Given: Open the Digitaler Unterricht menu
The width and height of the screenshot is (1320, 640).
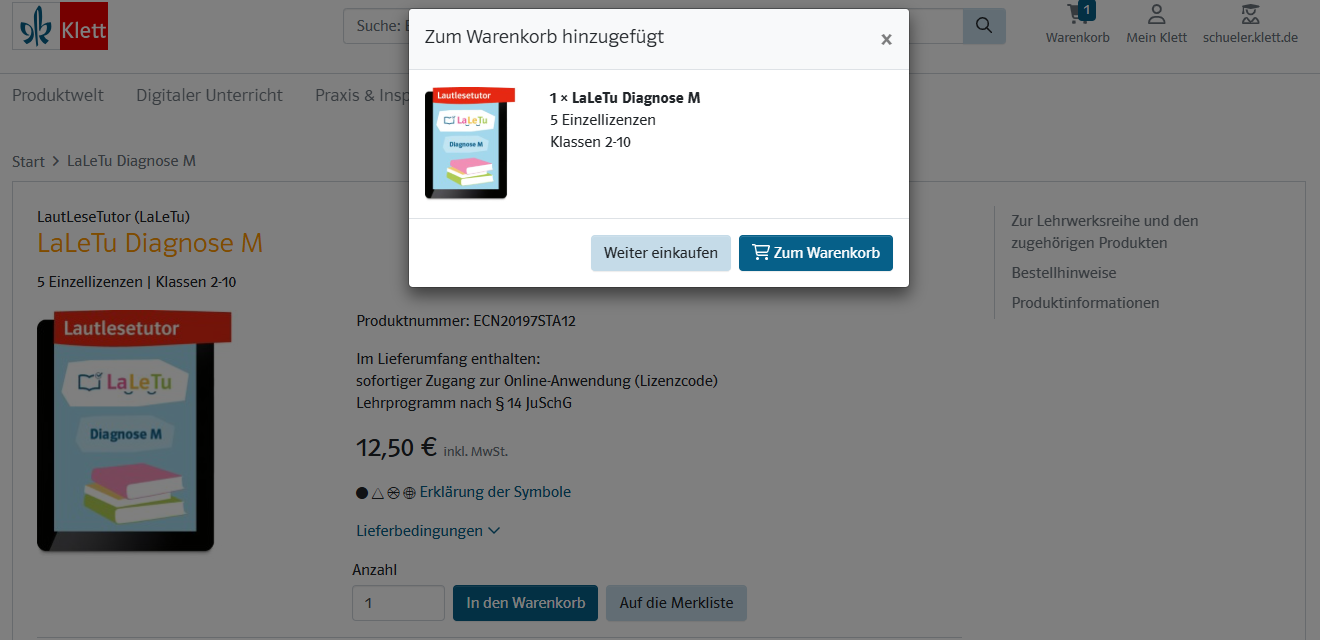Looking at the screenshot, I should 210,96.
